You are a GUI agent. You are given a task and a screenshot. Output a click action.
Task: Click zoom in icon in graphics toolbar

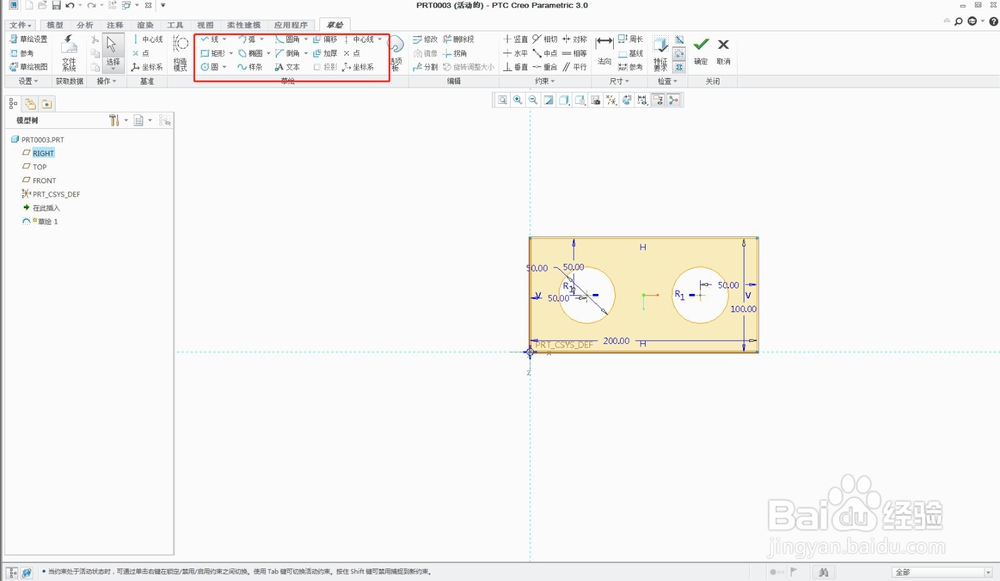tap(518, 100)
